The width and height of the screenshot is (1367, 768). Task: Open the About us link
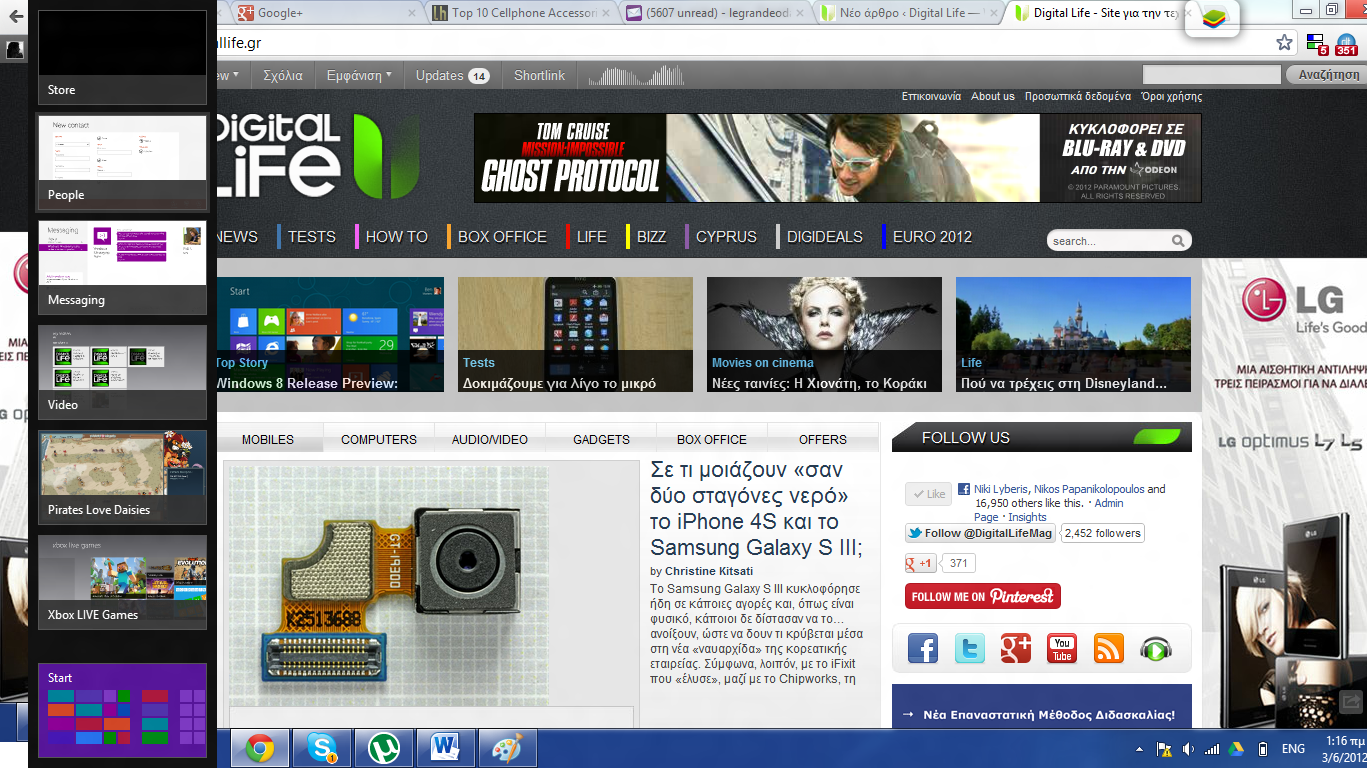[993, 96]
